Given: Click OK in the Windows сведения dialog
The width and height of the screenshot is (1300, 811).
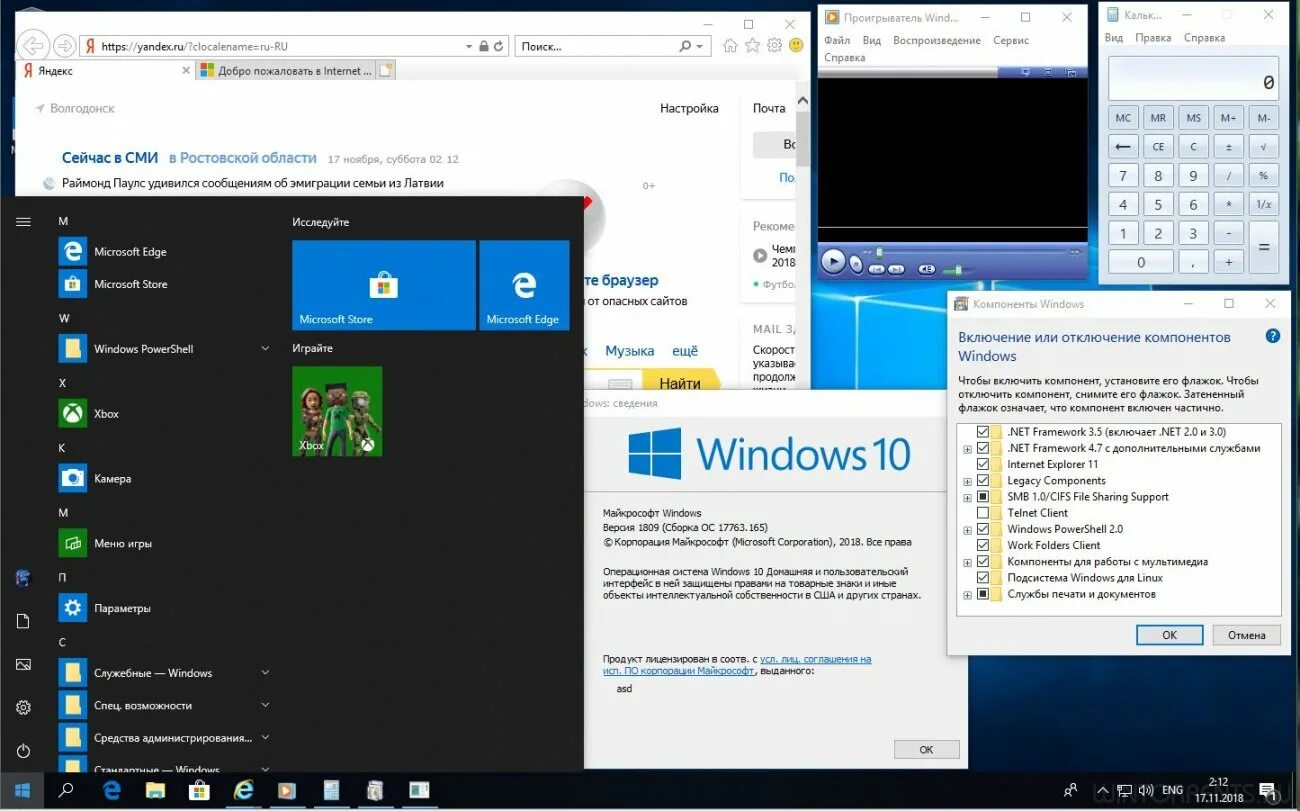Looking at the screenshot, I should coord(926,750).
